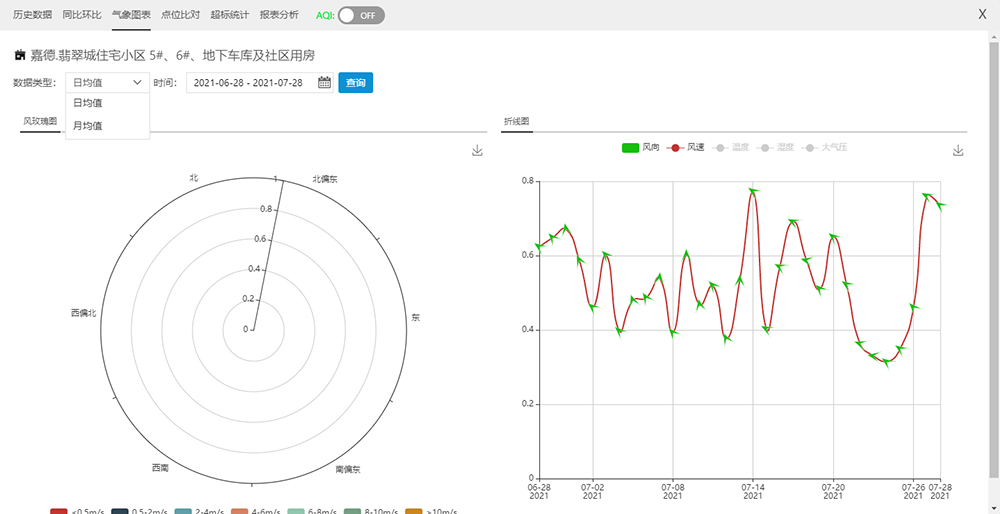Click the building icon beside the site name

pos(20,55)
